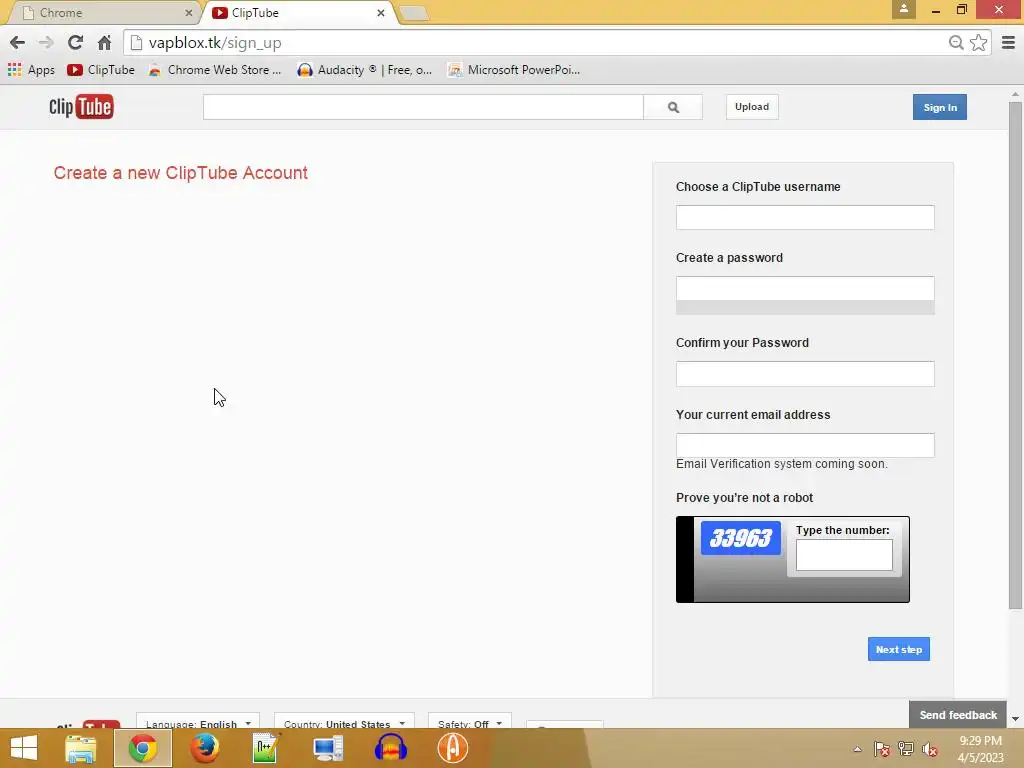This screenshot has height=768, width=1024.
Task: Open the Audacity bookmark
Action: (364, 70)
